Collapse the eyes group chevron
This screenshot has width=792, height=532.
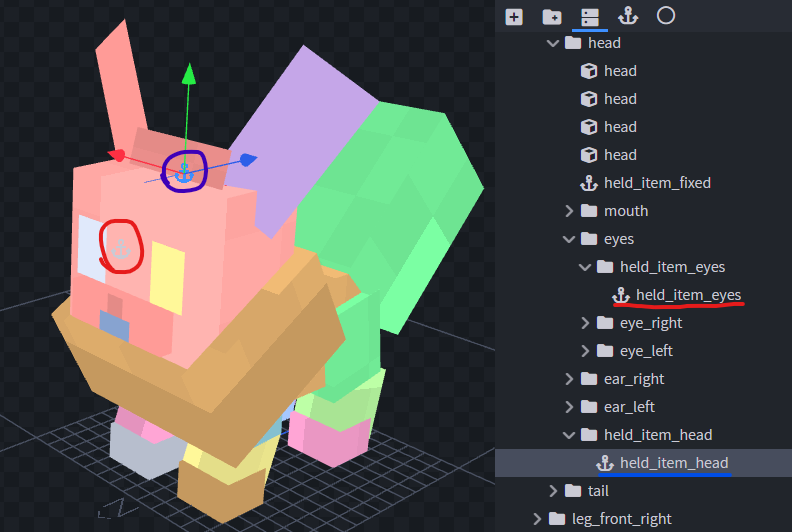pyautogui.click(x=569, y=239)
